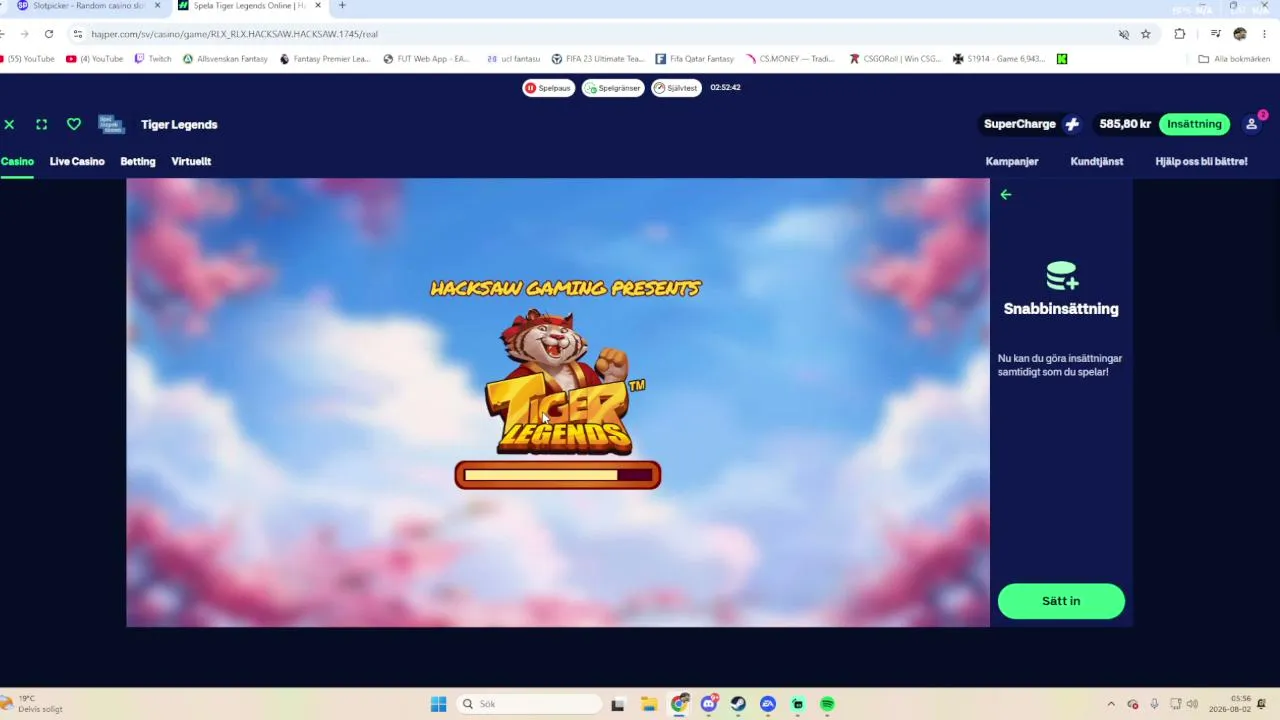Expand the Alla bokmärken folder
This screenshot has height=720, width=1280.
pyautogui.click(x=1234, y=59)
